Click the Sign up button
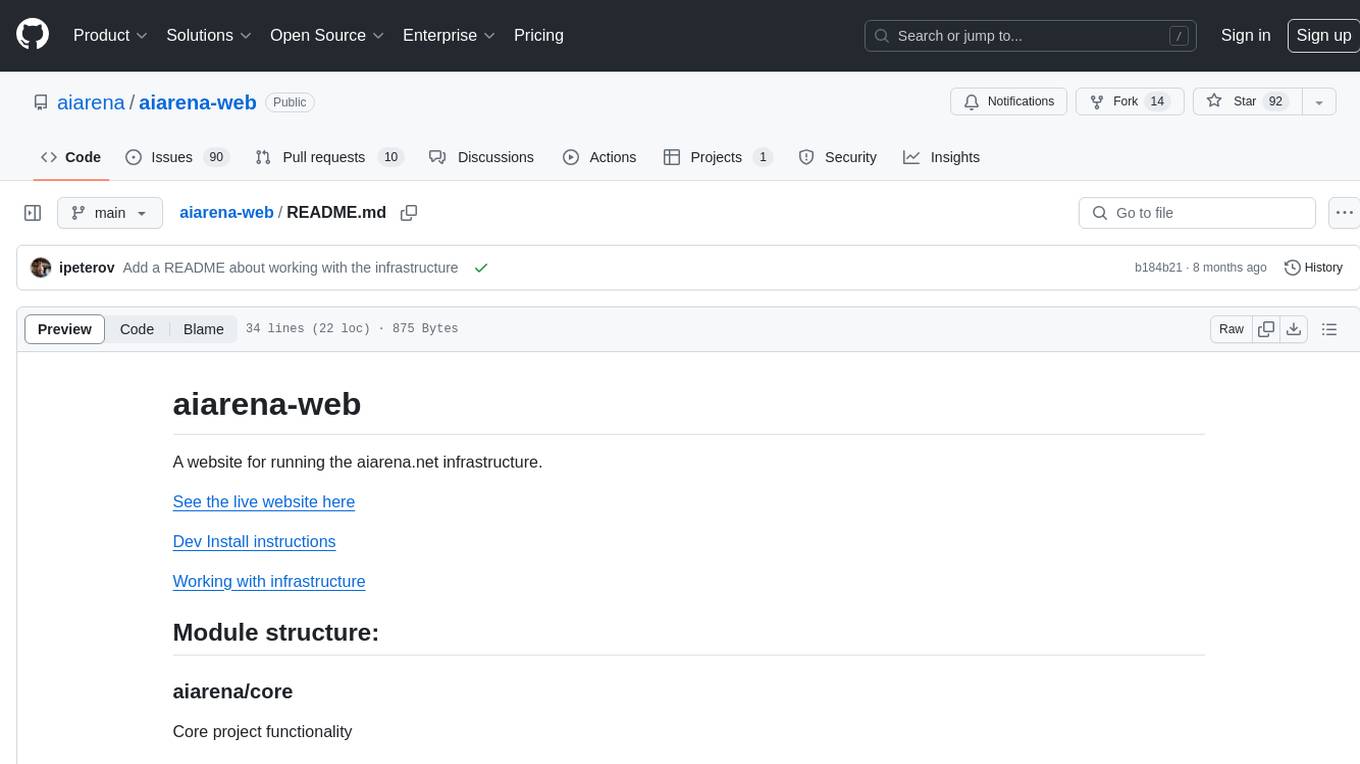 (1323, 35)
